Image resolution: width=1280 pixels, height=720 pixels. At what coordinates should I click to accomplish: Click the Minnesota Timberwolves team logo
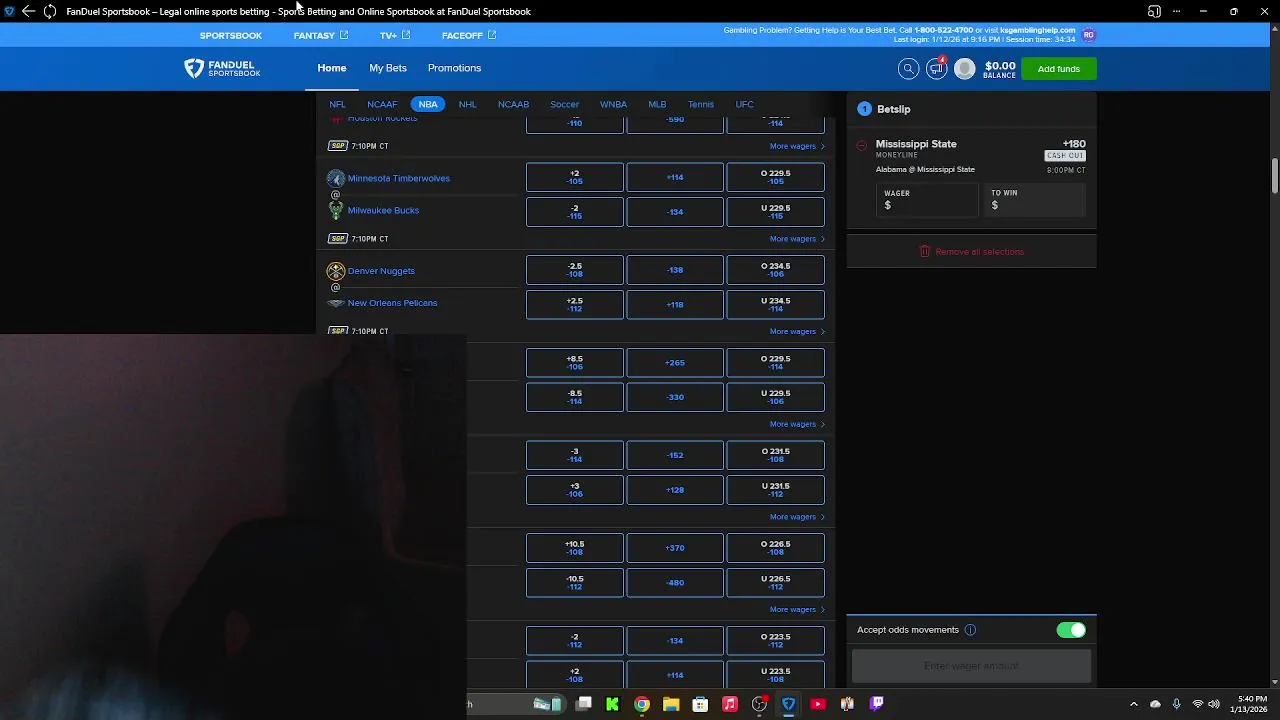[x=336, y=178]
